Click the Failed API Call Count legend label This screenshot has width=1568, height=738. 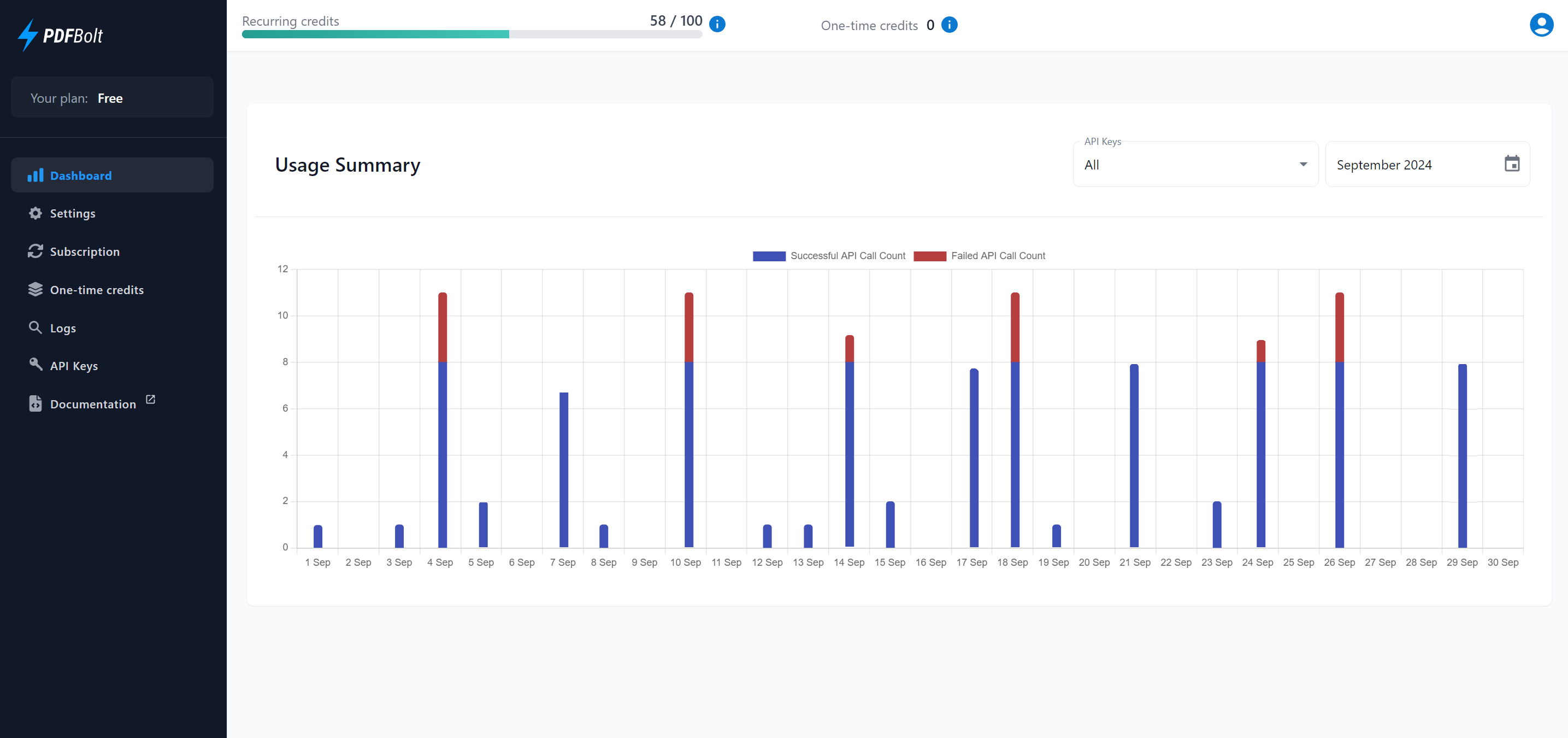point(998,256)
